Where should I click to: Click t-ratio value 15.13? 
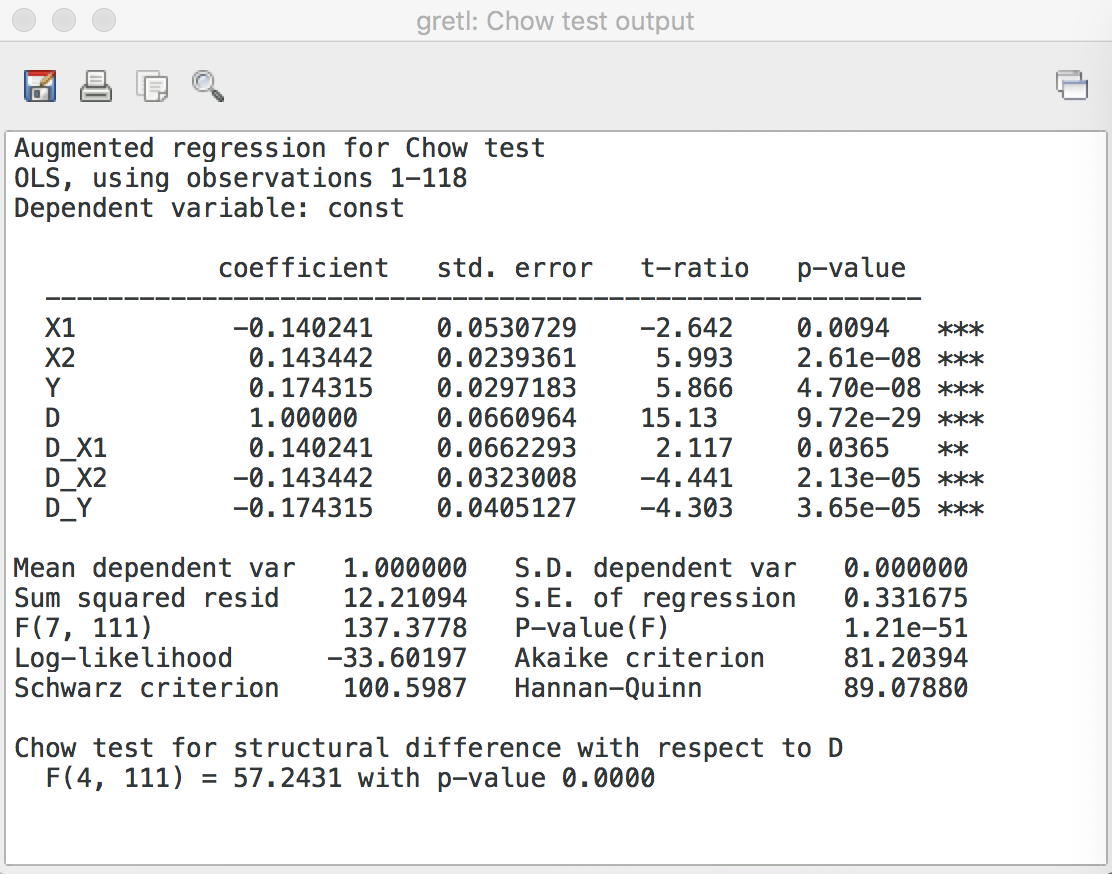[679, 418]
